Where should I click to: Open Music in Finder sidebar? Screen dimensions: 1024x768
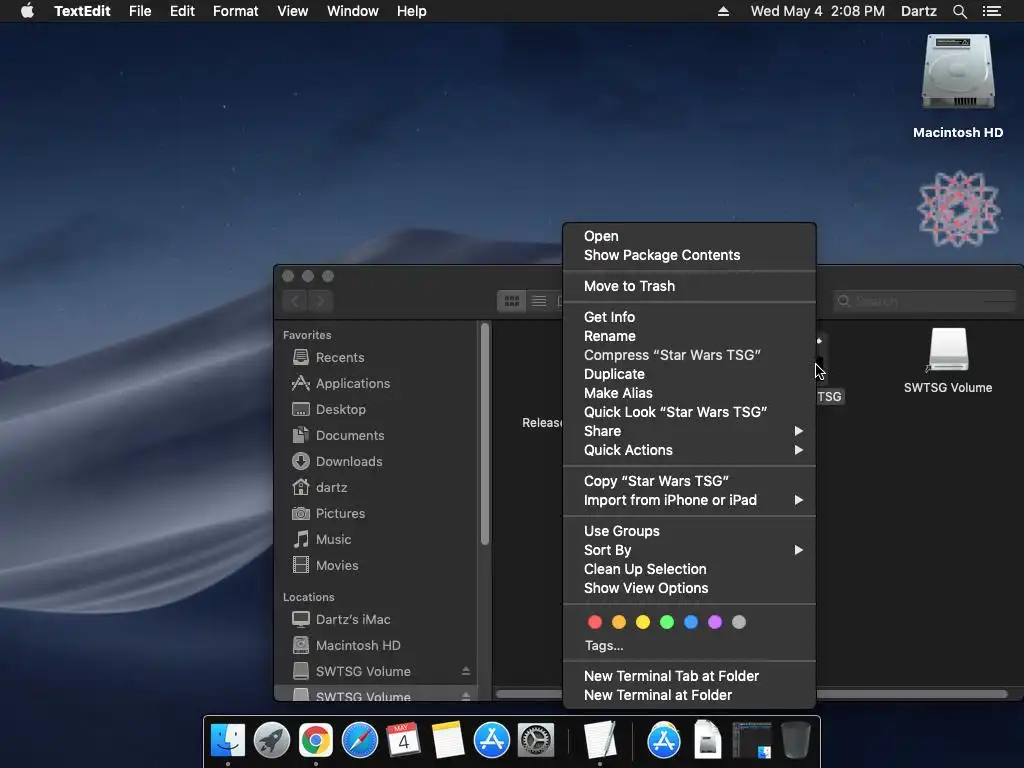pos(333,539)
